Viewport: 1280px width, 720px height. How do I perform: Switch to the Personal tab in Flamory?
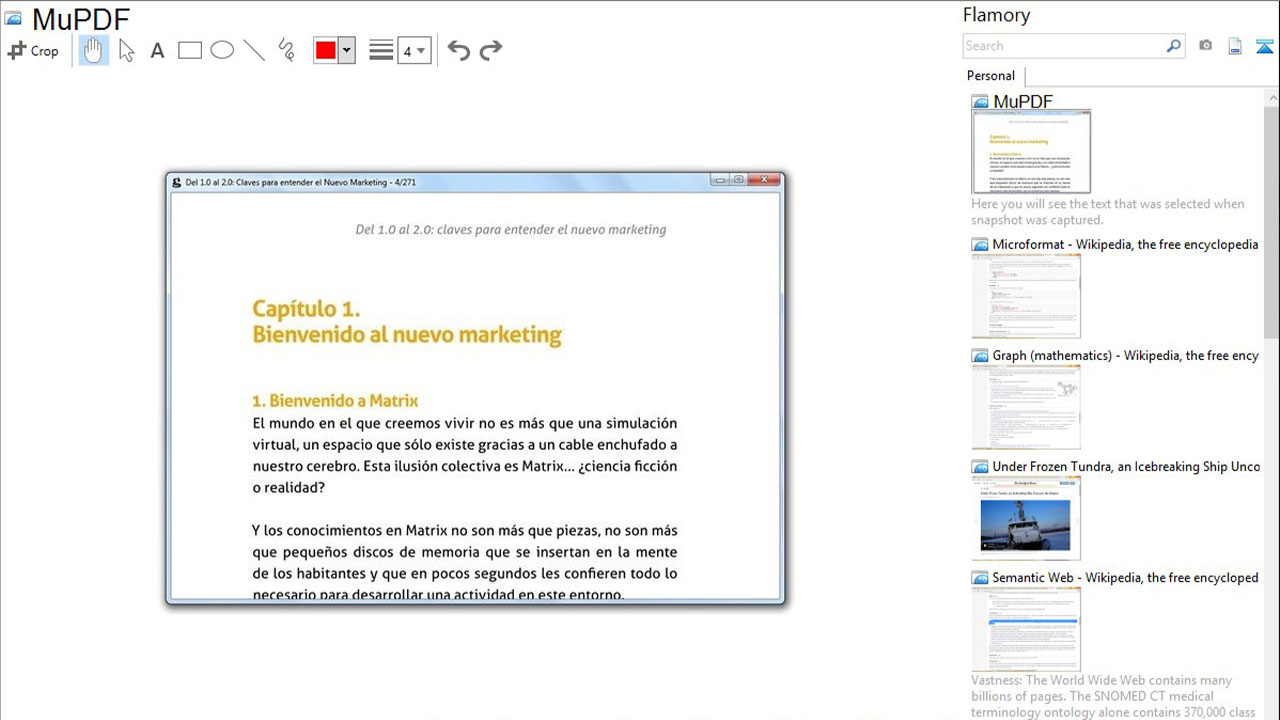pyautogui.click(x=989, y=76)
